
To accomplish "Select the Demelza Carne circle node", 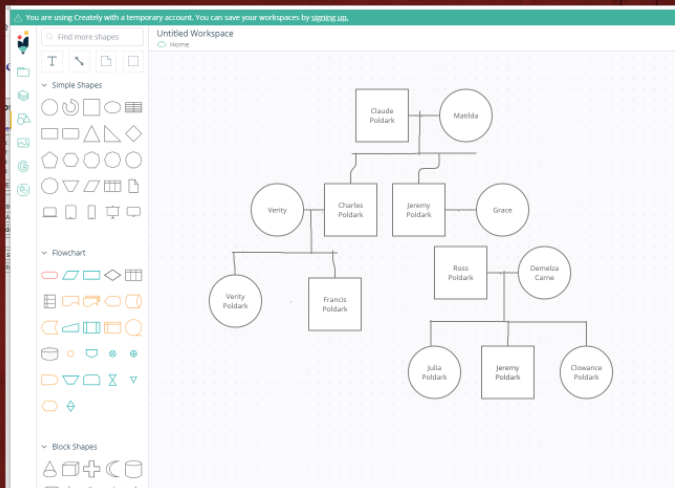I will [x=545, y=273].
